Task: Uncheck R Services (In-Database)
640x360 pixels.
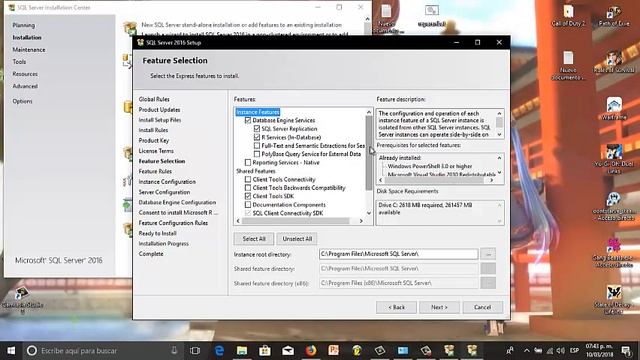Action: (x=257, y=137)
